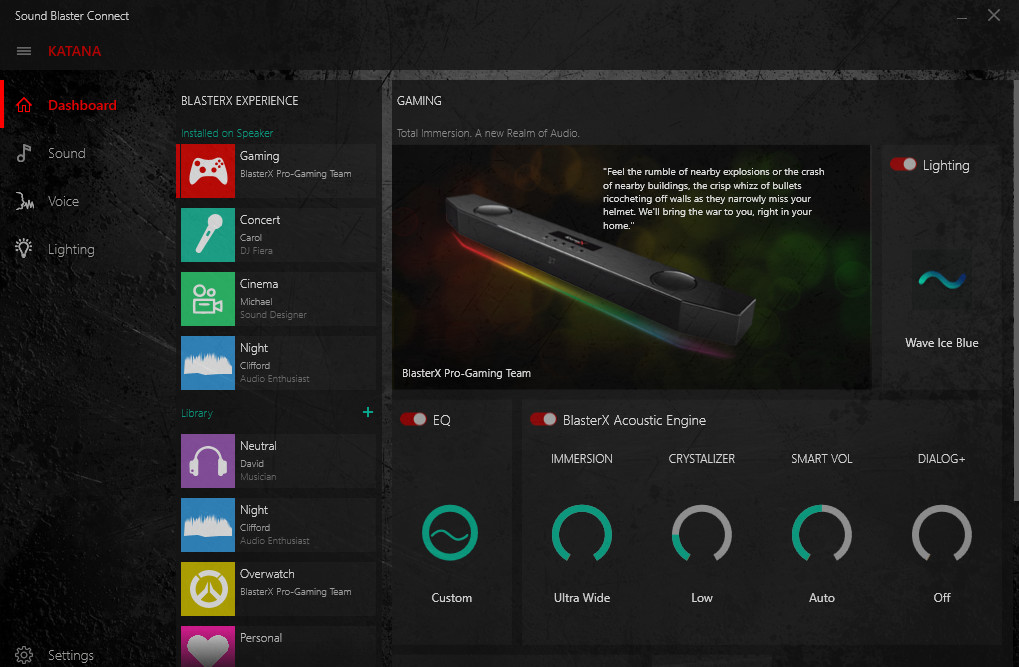Screen dimensions: 1019x667
Task: Adjust the Smart Vol dial set to Auto
Action: pyautogui.click(x=821, y=533)
